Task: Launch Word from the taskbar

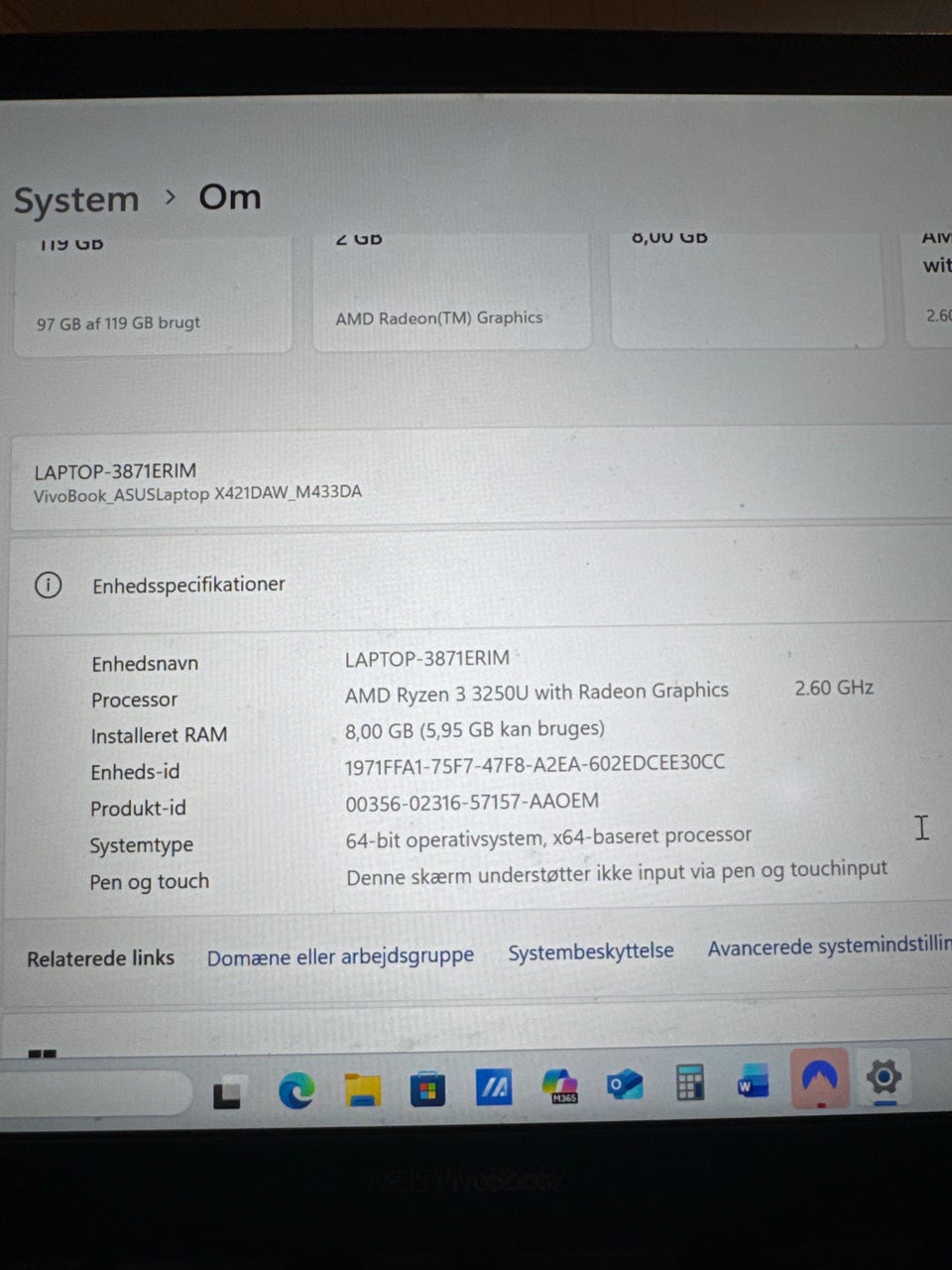Action: coord(754,1081)
